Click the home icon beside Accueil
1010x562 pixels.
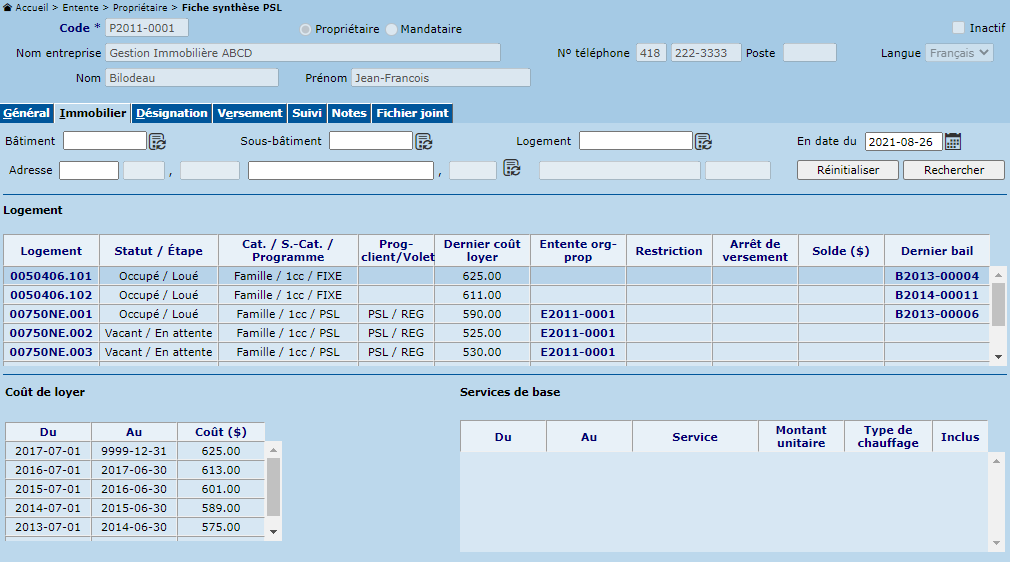point(8,7)
